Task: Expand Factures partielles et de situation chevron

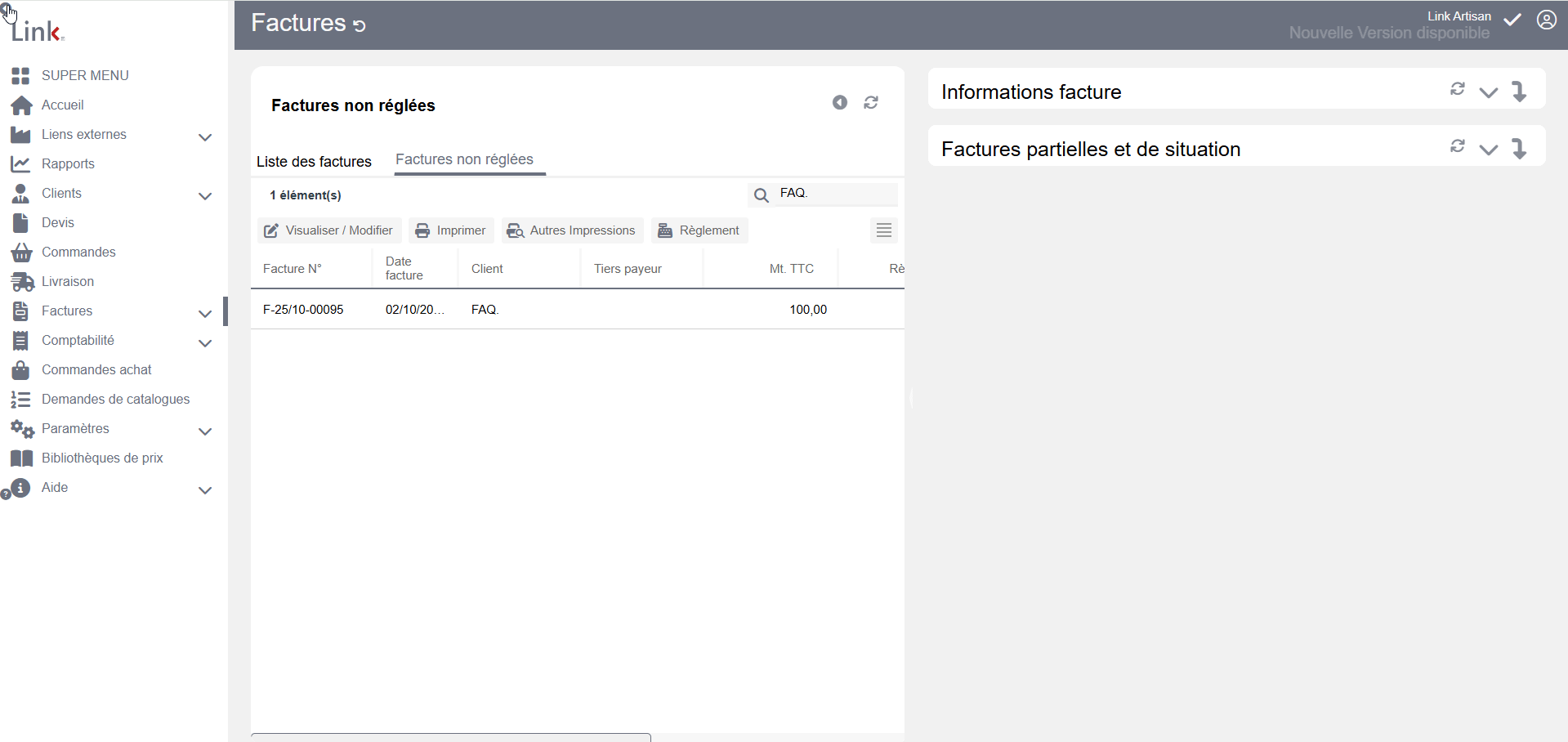Action: 1489,150
